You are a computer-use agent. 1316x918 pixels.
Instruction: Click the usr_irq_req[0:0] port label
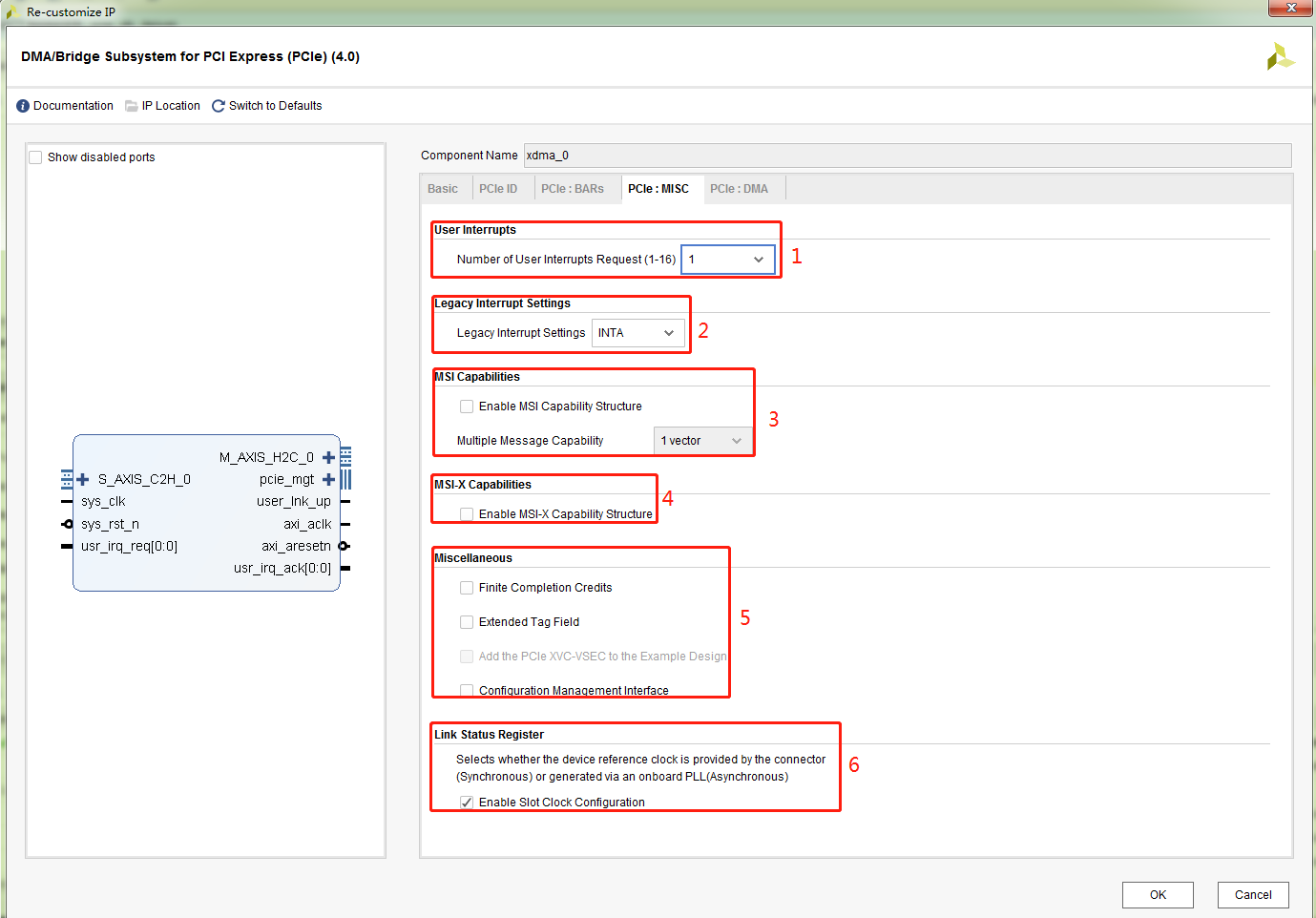click(x=129, y=547)
